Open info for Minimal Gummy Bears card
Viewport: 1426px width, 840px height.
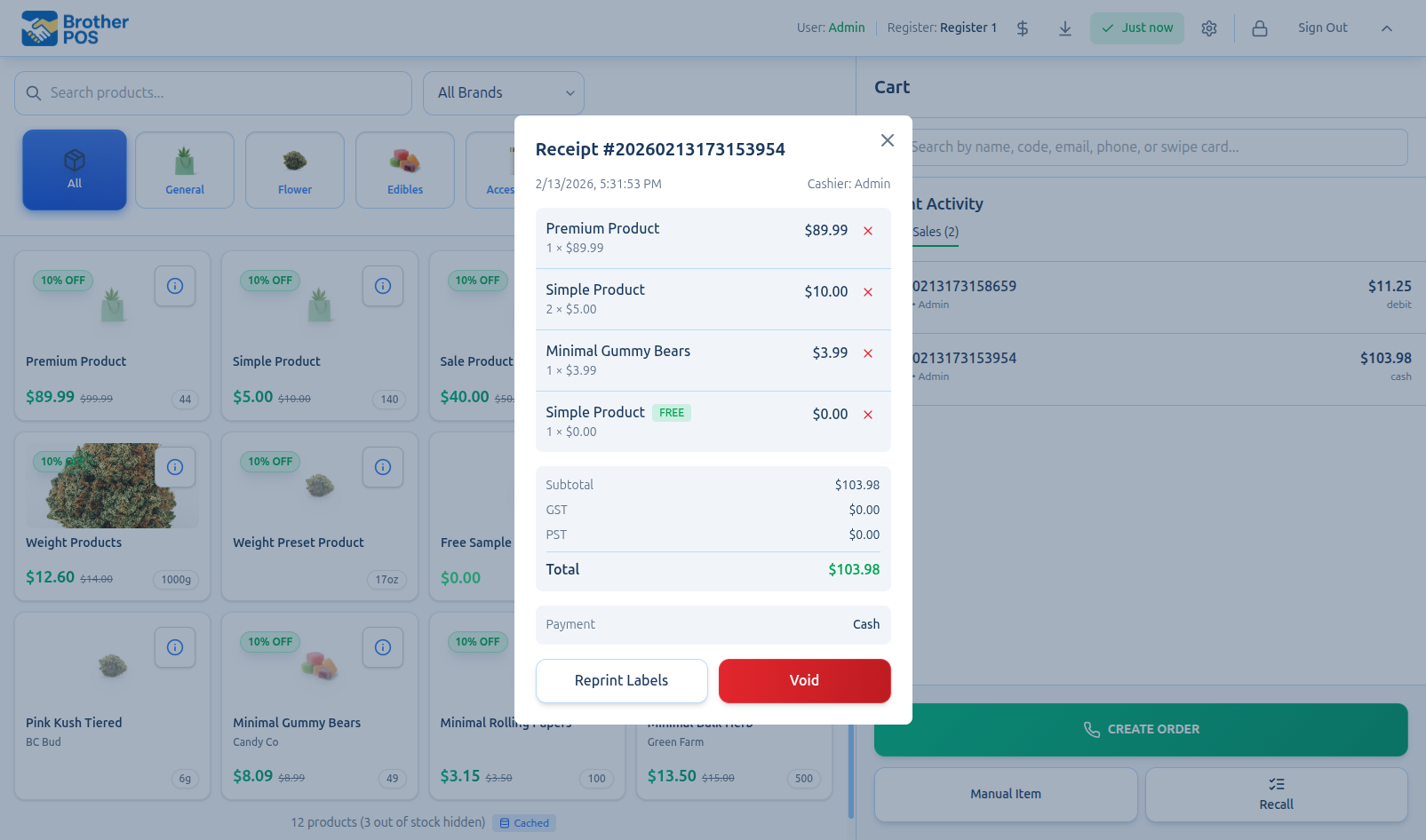382,647
